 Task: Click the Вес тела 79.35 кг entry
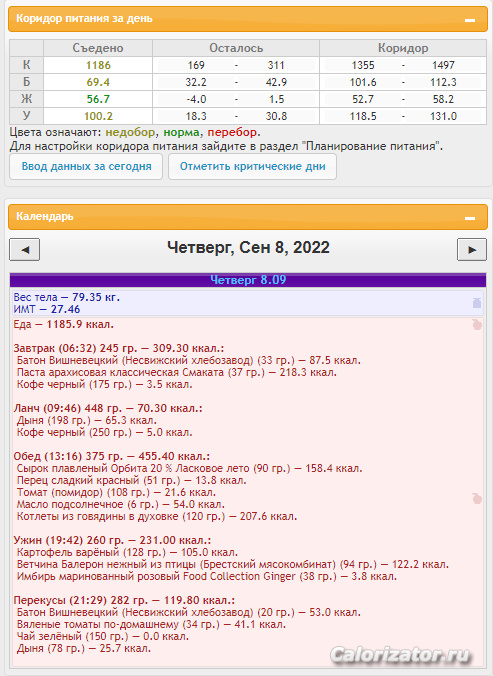tap(66, 297)
